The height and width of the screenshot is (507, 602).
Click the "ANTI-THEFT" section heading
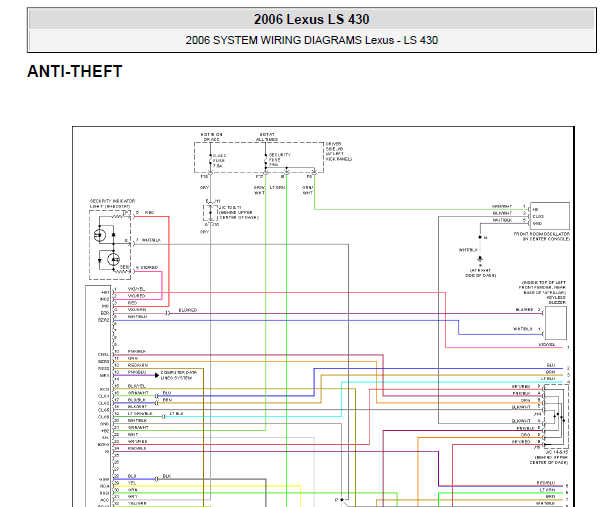click(75, 72)
